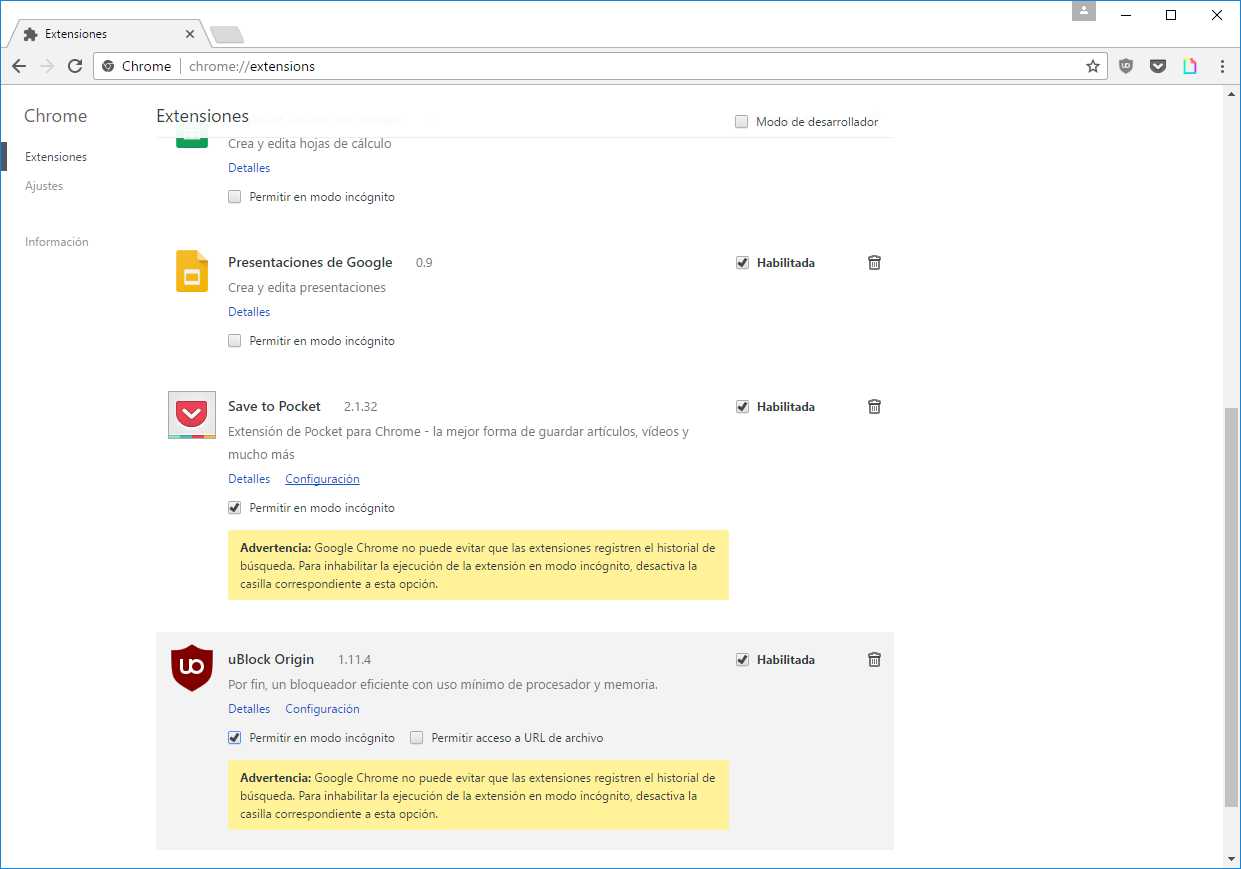Open Detalles for Save to Pocket
Viewport: 1241px width, 869px height.
(249, 479)
